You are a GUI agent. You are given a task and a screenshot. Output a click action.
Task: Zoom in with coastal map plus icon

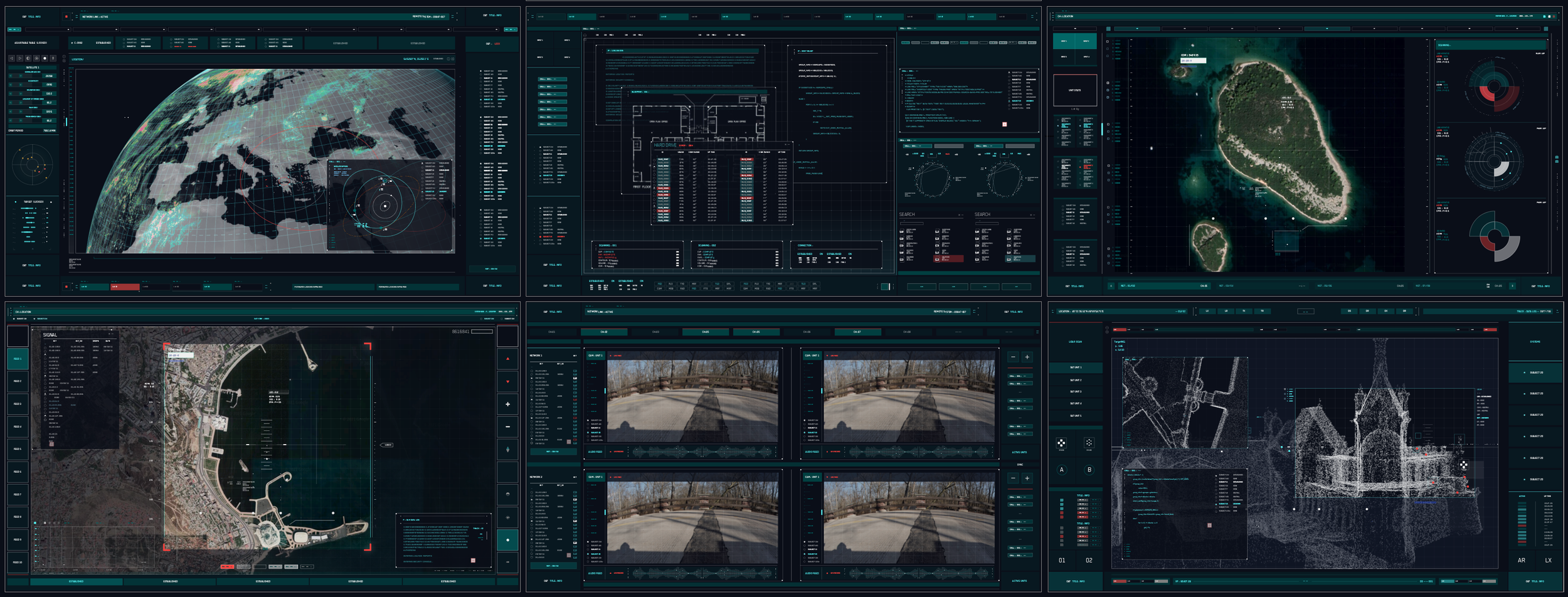[507, 404]
